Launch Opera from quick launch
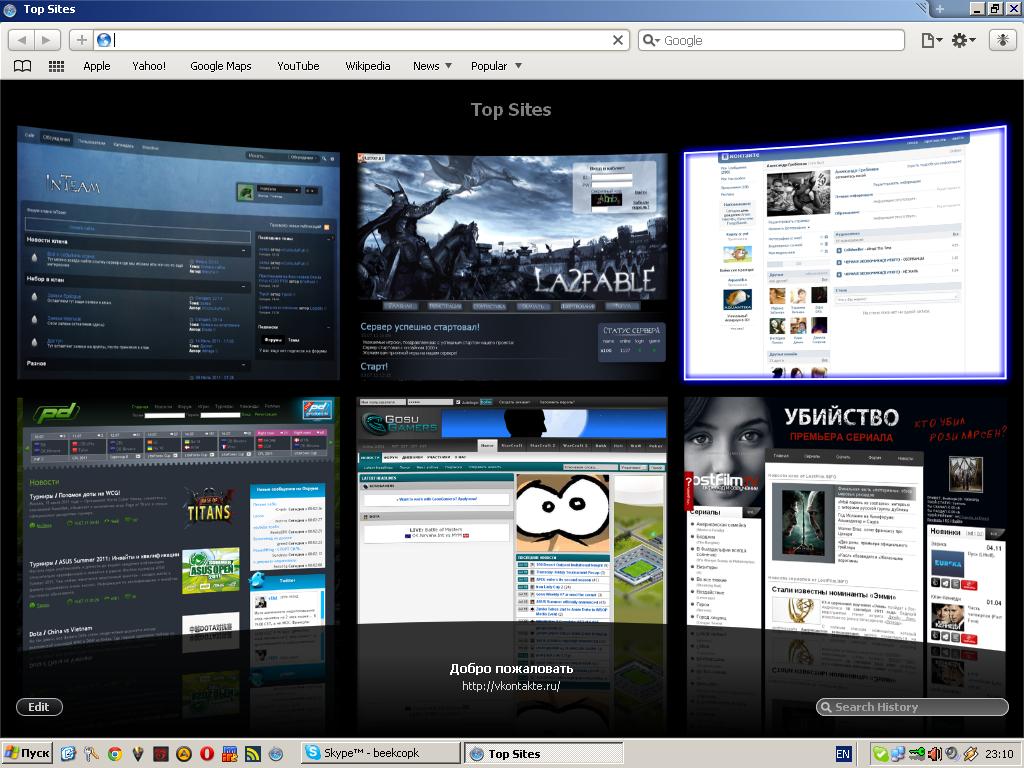The width and height of the screenshot is (1024, 768). click(x=206, y=754)
